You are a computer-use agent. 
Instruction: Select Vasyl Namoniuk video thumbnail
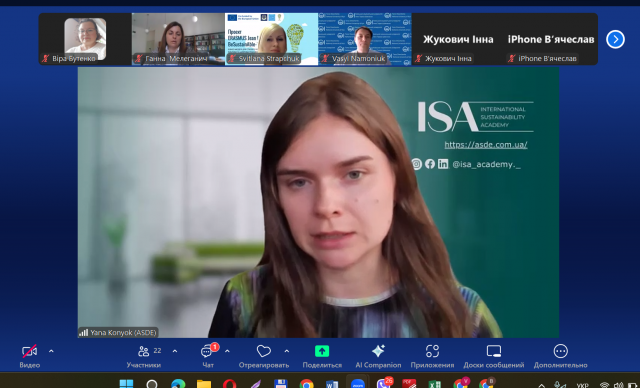click(x=364, y=39)
